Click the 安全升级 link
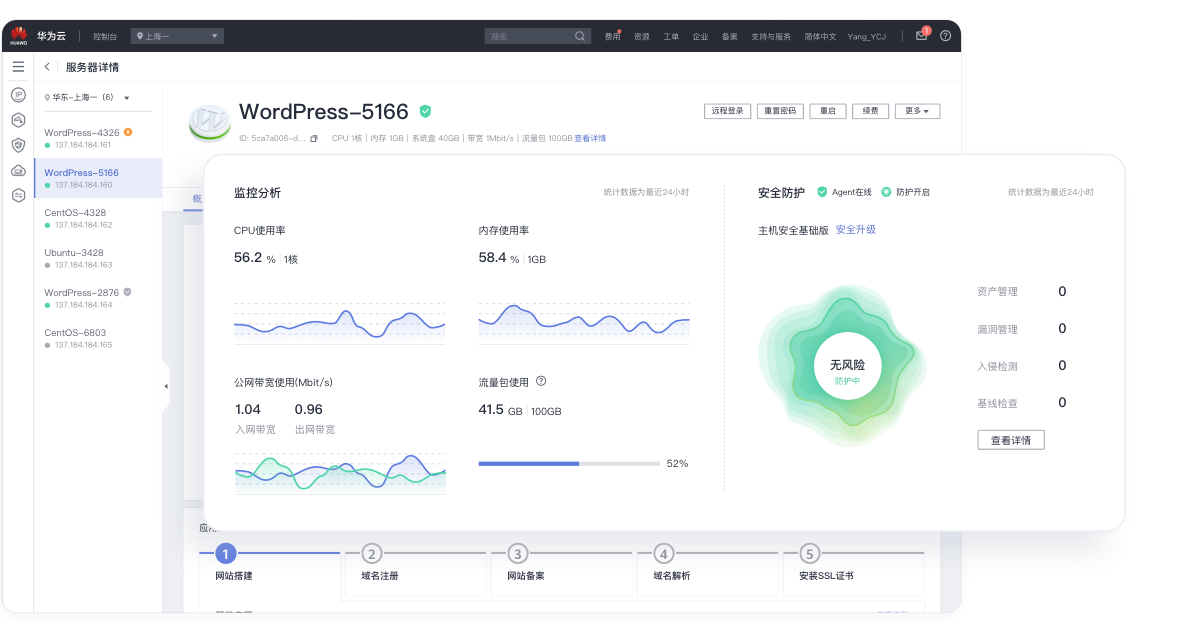 point(856,229)
